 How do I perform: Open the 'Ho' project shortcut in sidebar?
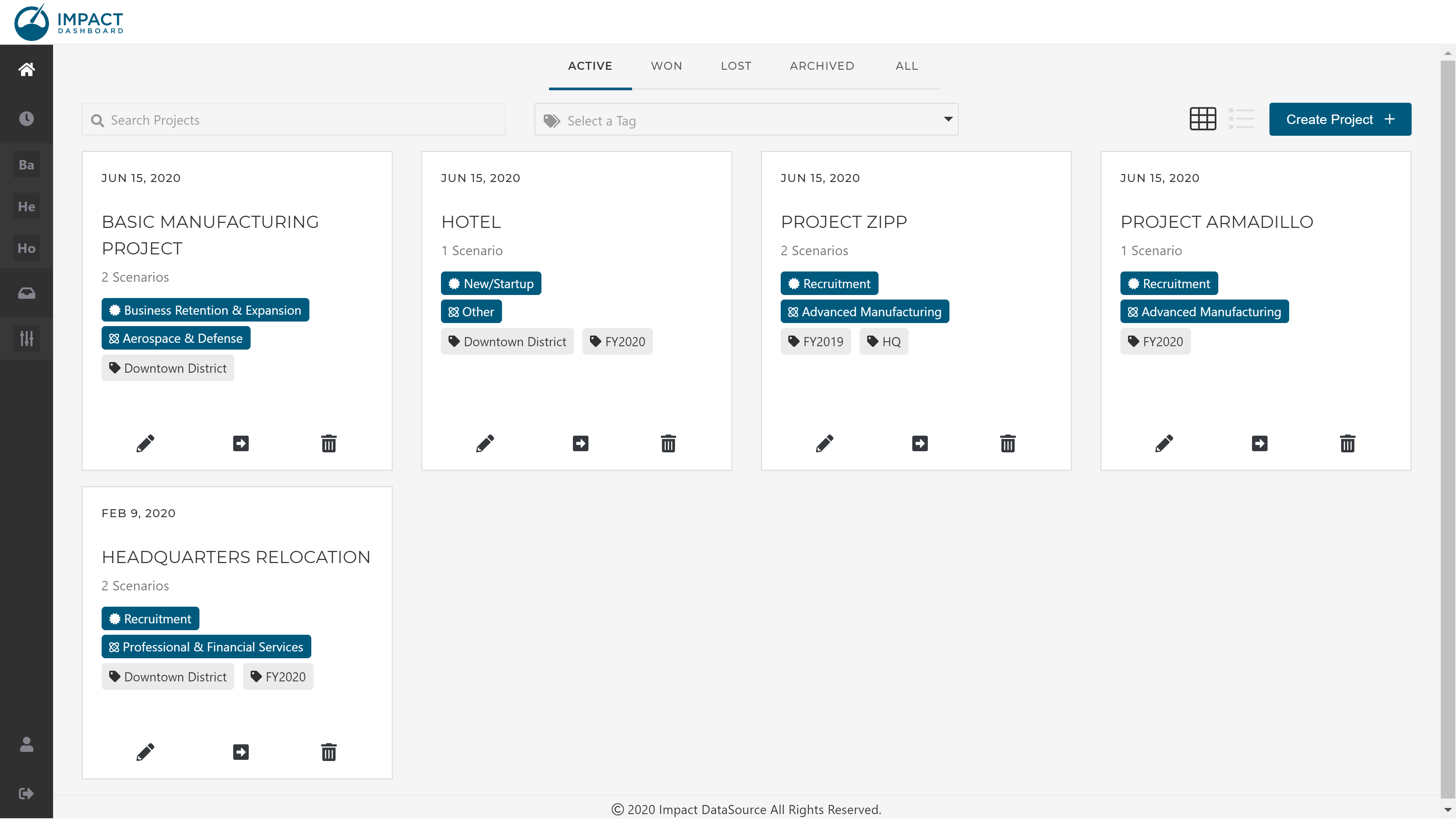pos(27,248)
